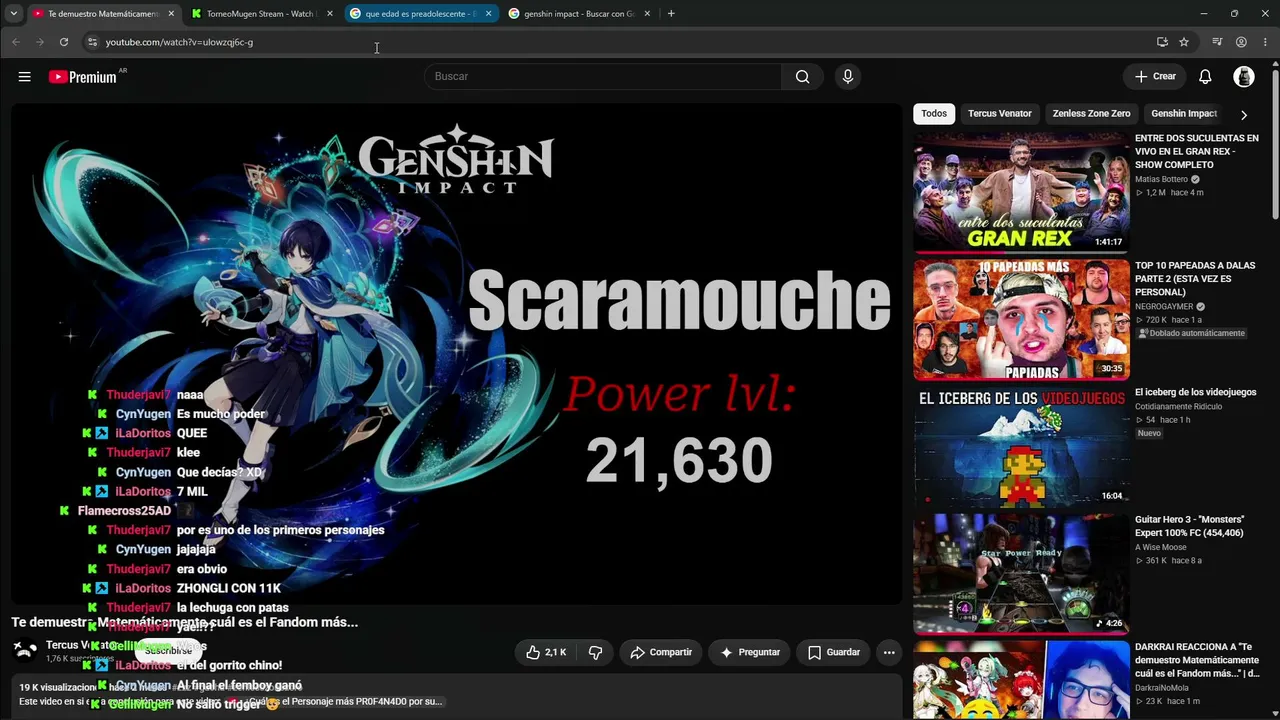This screenshot has width=1280, height=720.
Task: View site information icon in address bar
Action: tap(92, 42)
